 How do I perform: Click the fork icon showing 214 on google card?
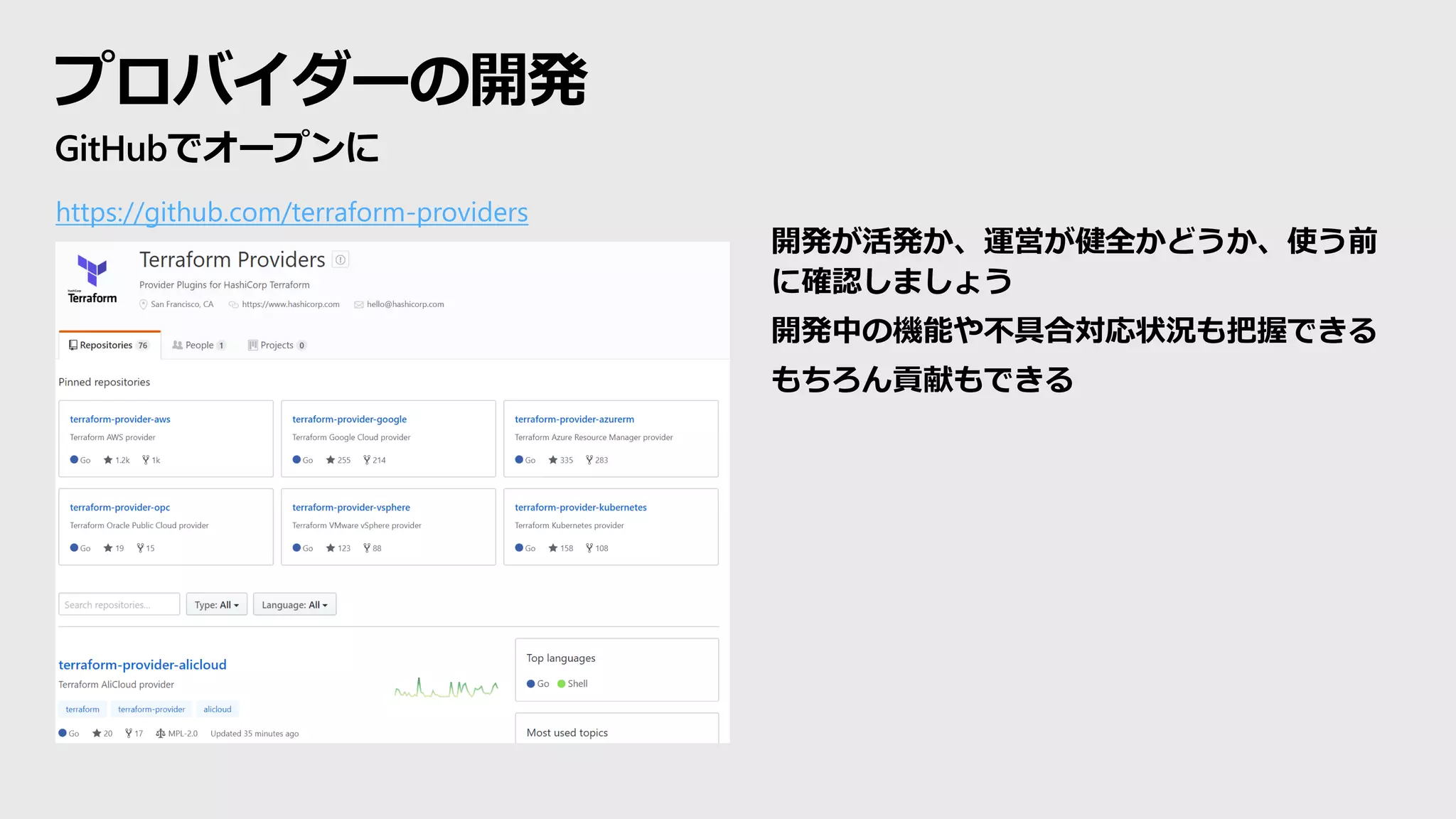367,460
